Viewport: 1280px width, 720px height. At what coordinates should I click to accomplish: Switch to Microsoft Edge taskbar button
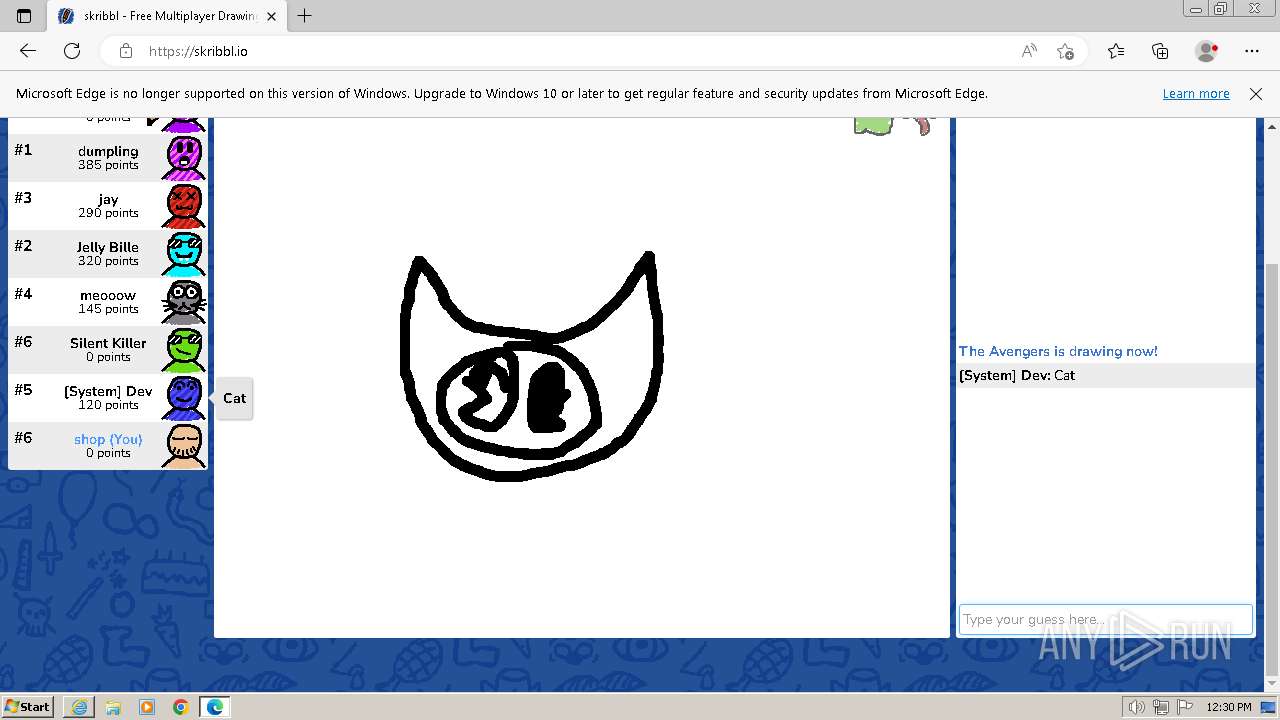click(215, 707)
